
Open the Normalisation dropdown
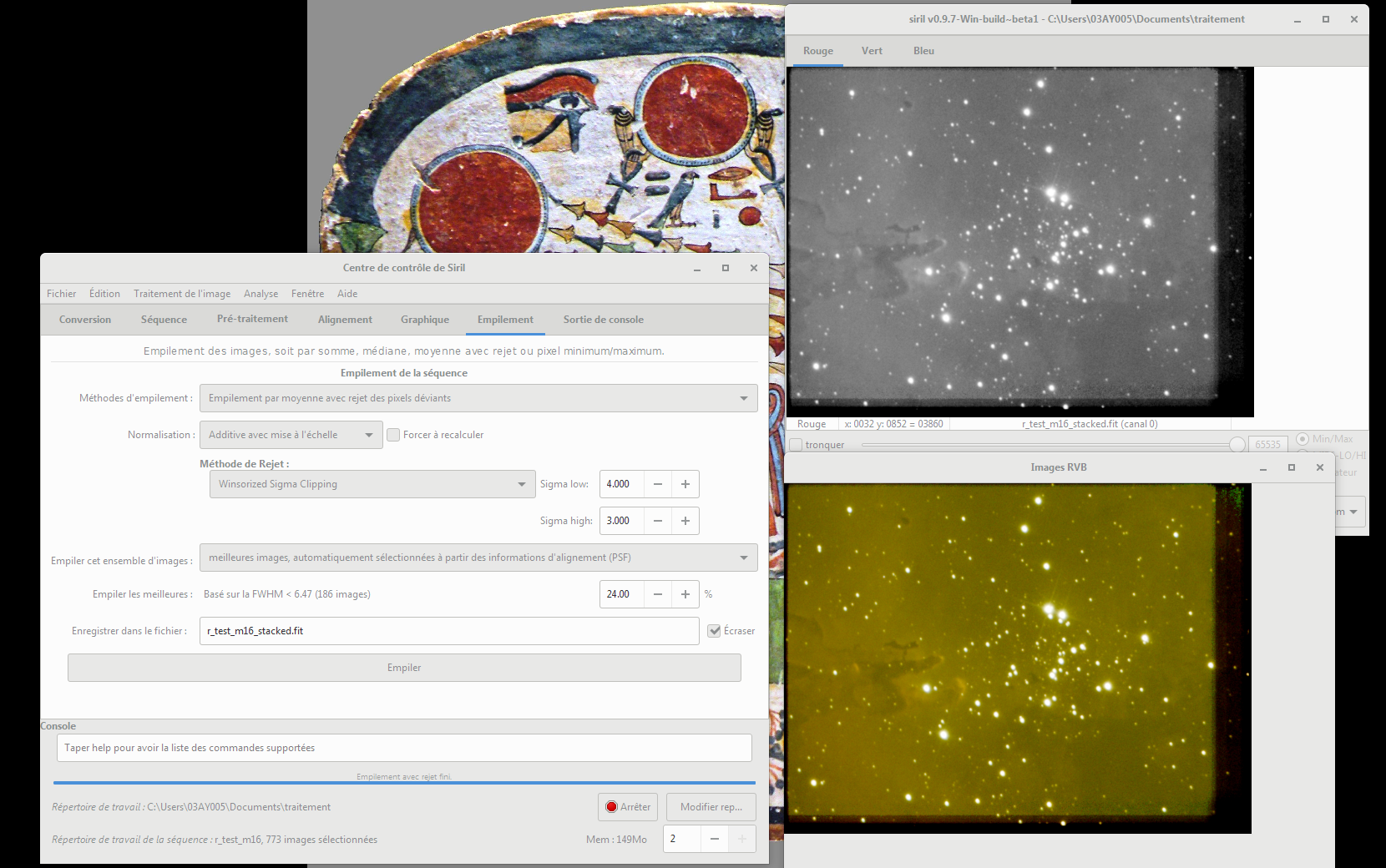291,435
